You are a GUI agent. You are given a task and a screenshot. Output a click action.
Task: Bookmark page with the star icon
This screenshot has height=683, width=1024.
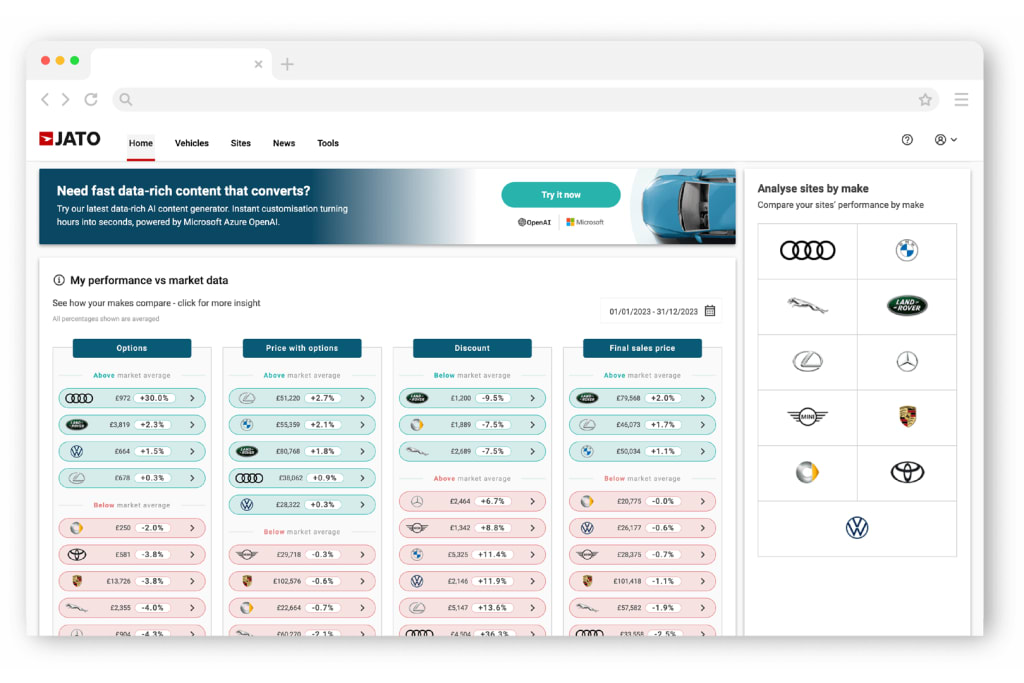[x=925, y=100]
